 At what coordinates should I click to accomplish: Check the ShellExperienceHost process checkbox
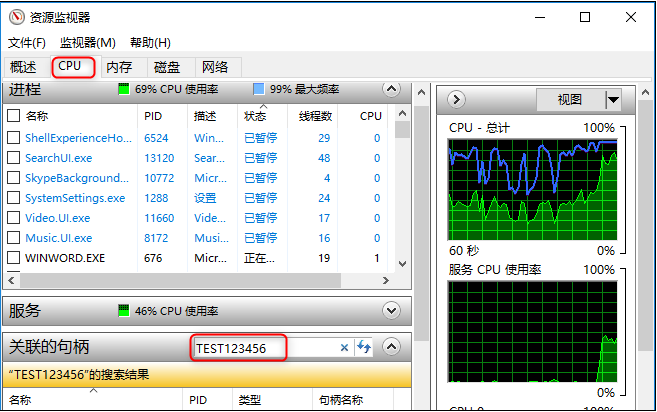pos(14,137)
